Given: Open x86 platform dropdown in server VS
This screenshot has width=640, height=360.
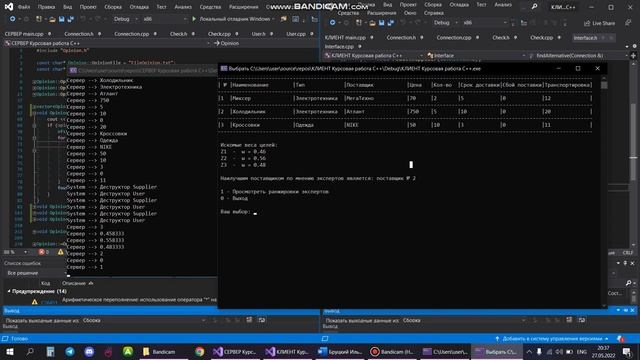Looking at the screenshot, I should pos(165,19).
